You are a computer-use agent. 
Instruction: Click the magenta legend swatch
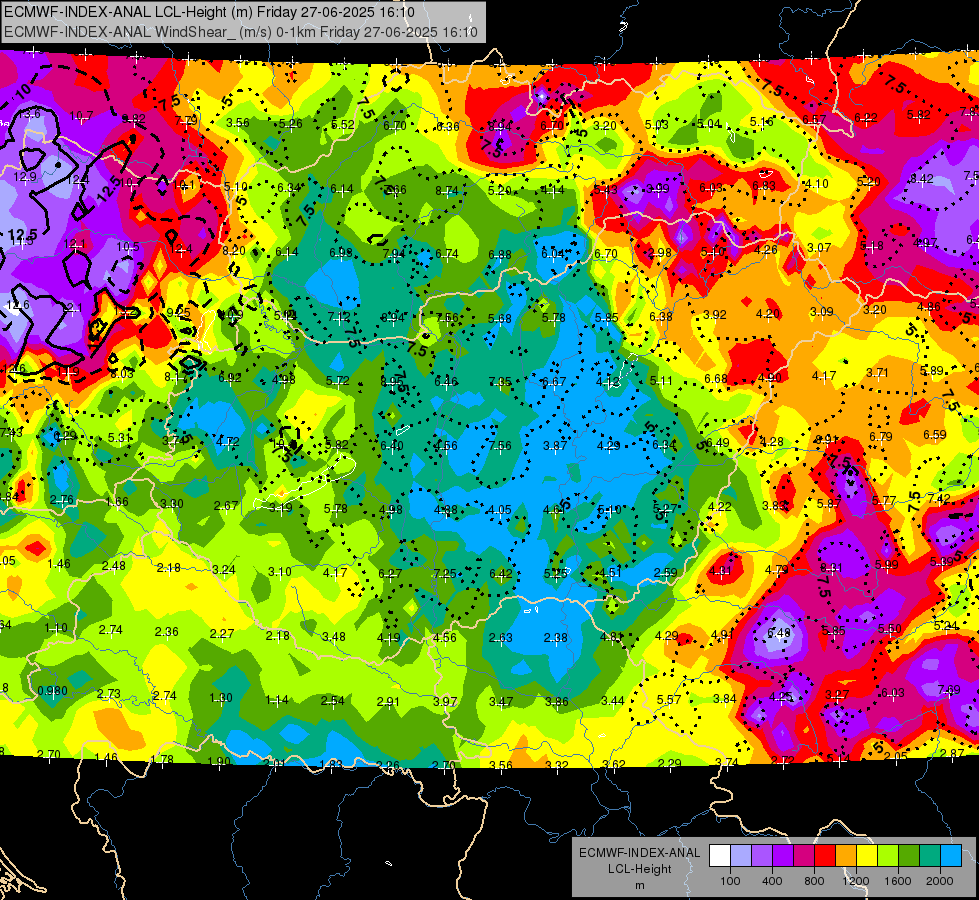[x=804, y=856]
